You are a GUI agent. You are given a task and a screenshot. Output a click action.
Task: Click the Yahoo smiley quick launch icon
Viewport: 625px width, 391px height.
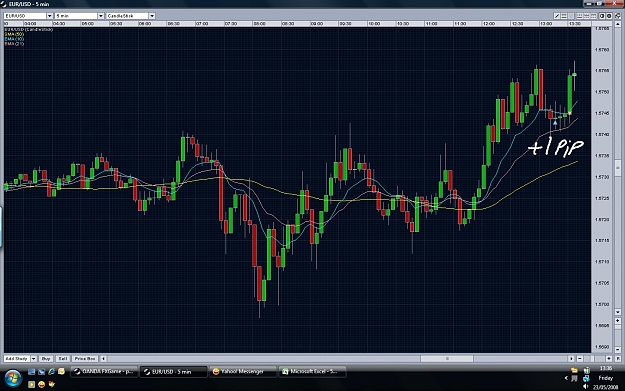point(41,384)
